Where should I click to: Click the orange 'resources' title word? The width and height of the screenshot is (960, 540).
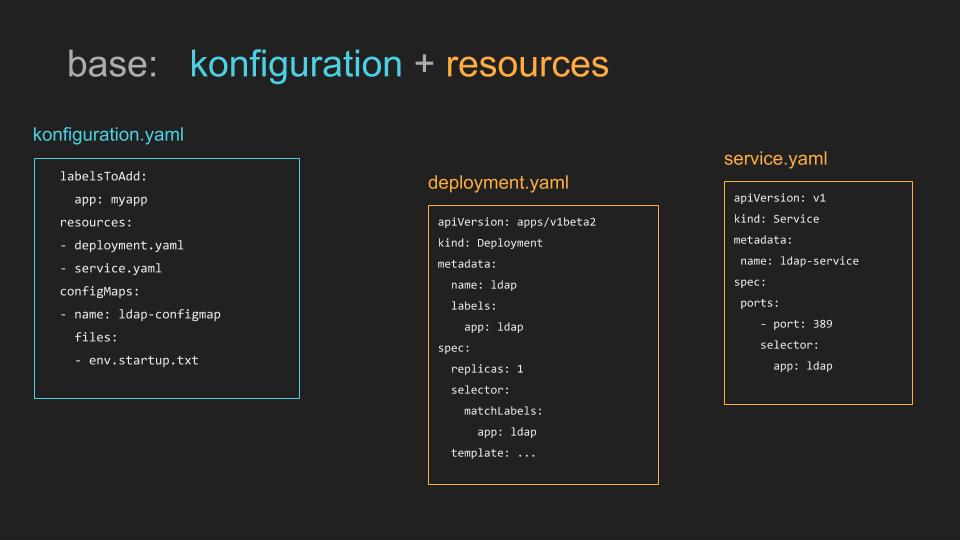pos(527,65)
